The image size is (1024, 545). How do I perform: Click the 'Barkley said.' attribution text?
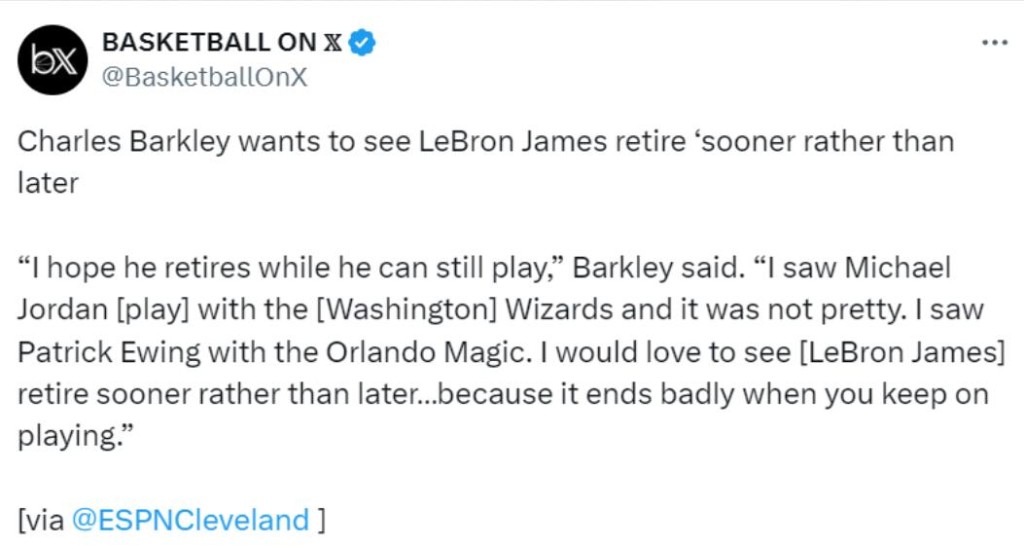click(x=658, y=268)
